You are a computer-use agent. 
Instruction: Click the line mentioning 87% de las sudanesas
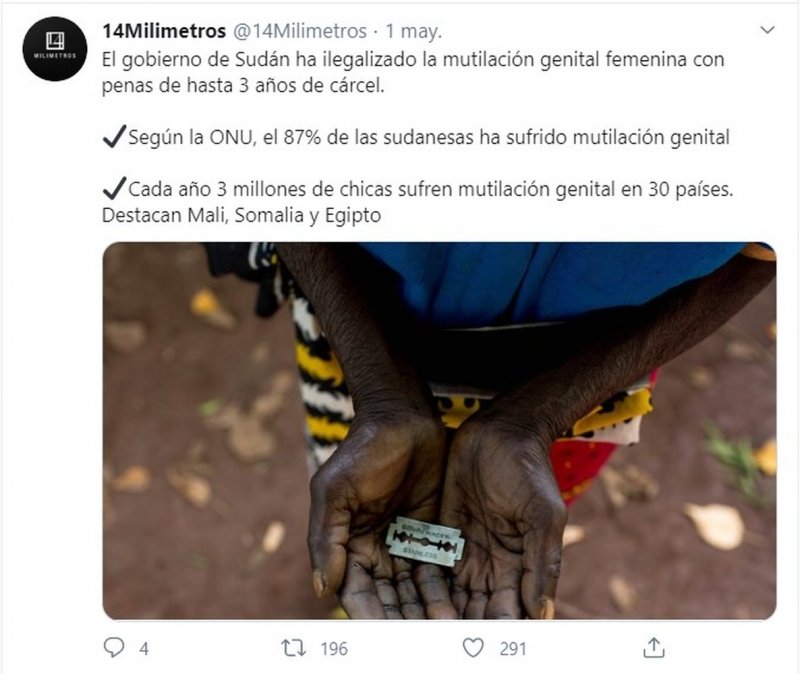pyautogui.click(x=416, y=137)
